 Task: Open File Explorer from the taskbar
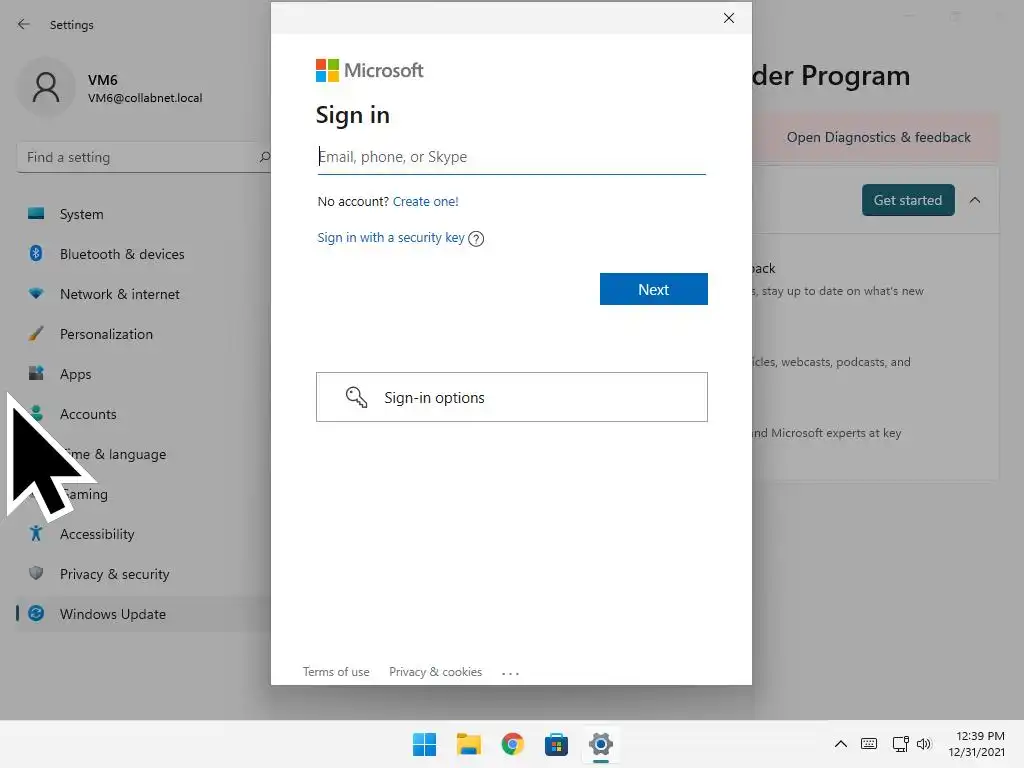468,744
